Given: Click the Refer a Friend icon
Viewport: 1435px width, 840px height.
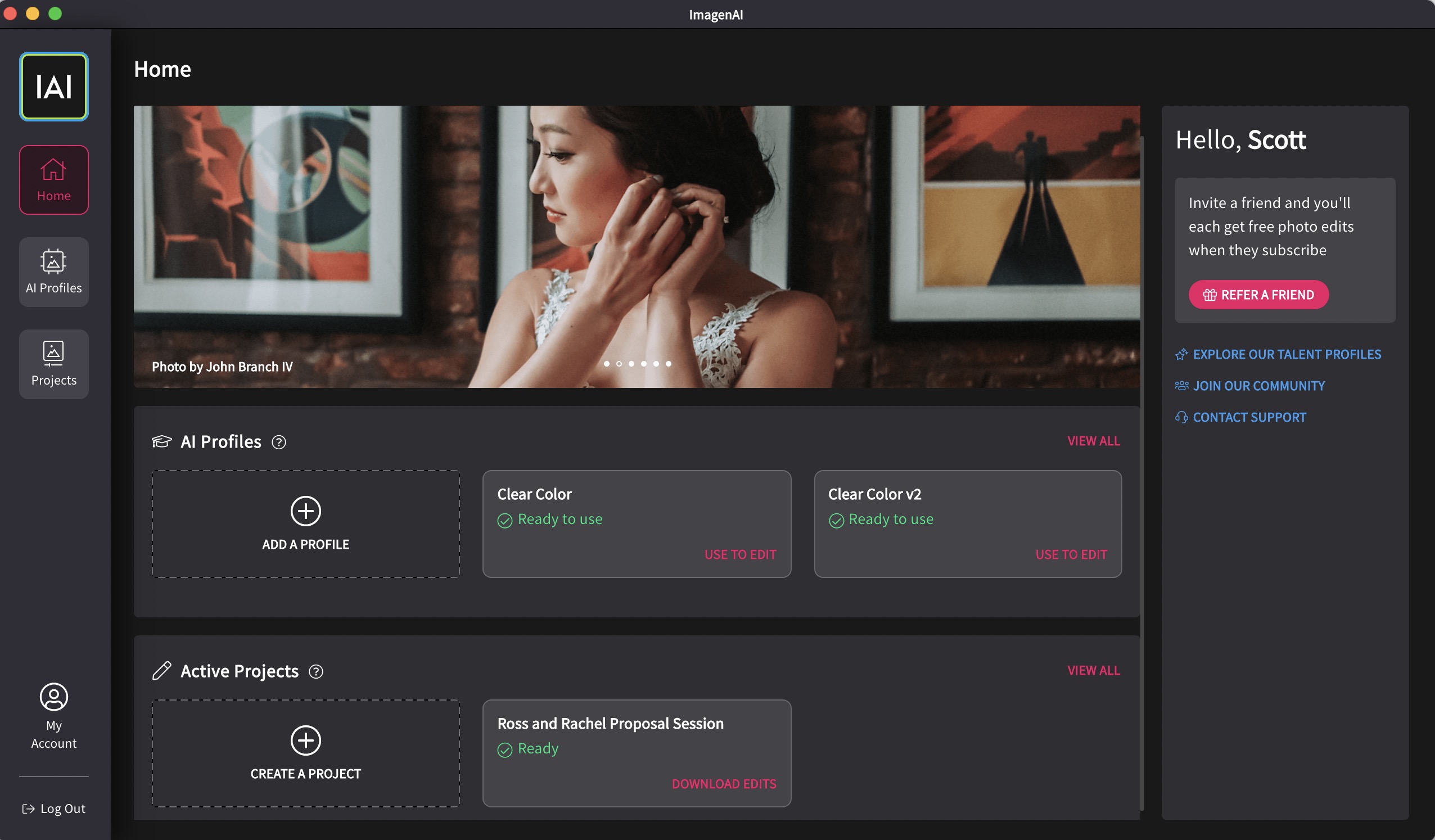Looking at the screenshot, I should coord(1209,294).
